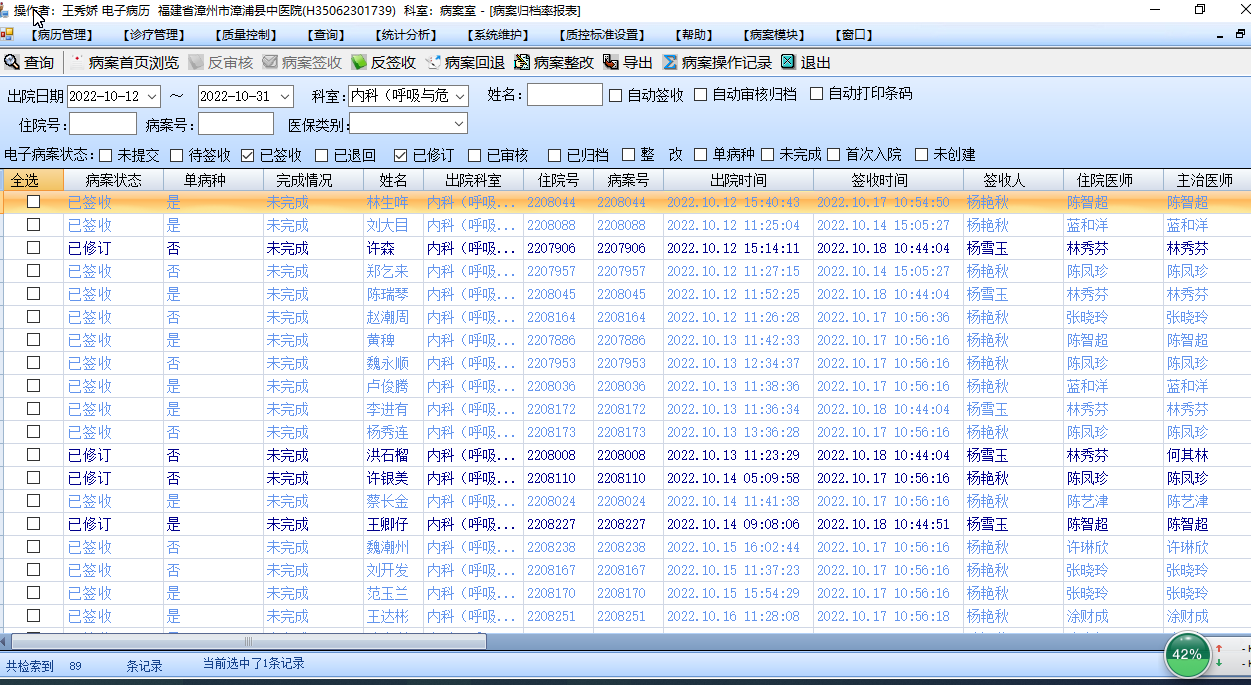Click the patient name 魏永顺
This screenshot has width=1251, height=685.
(x=387, y=363)
